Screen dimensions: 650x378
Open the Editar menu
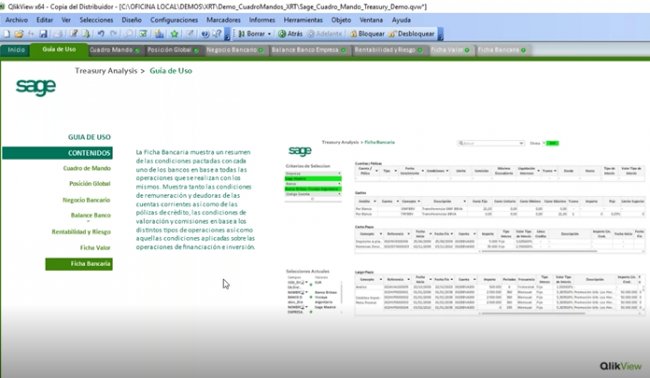pyautogui.click(x=44, y=20)
